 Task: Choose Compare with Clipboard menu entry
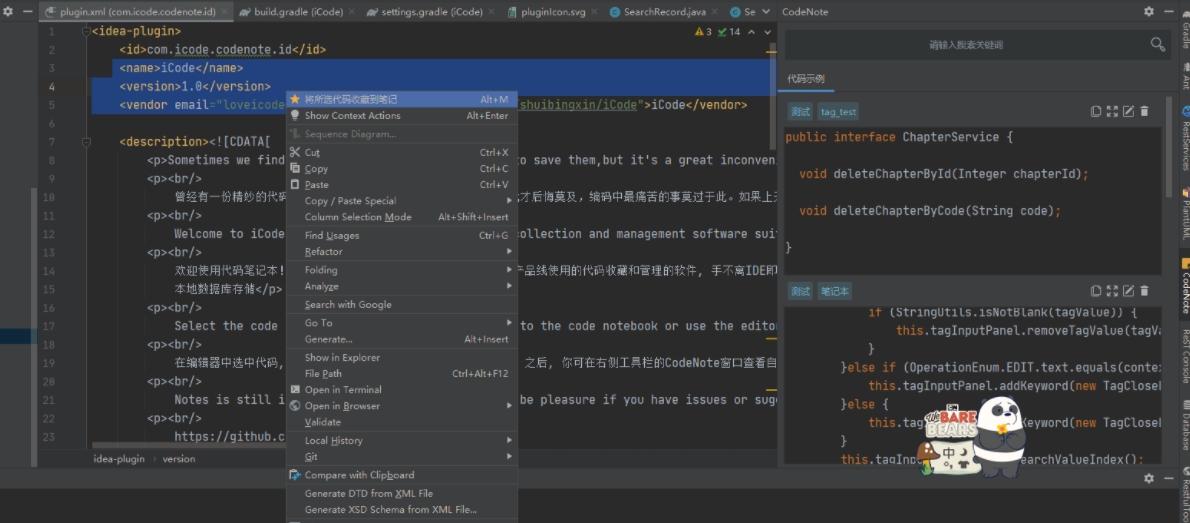pos(358,475)
